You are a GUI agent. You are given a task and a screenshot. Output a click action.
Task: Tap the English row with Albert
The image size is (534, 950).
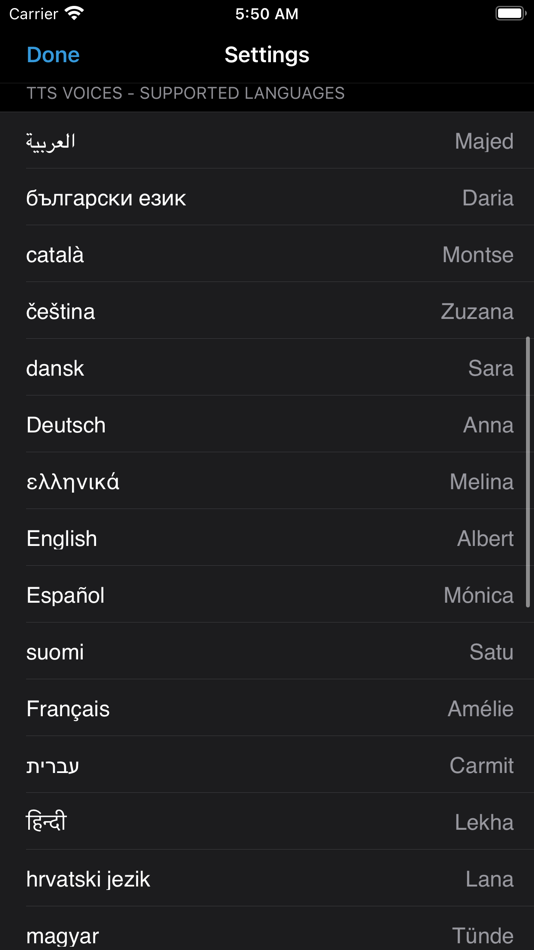coord(267,538)
